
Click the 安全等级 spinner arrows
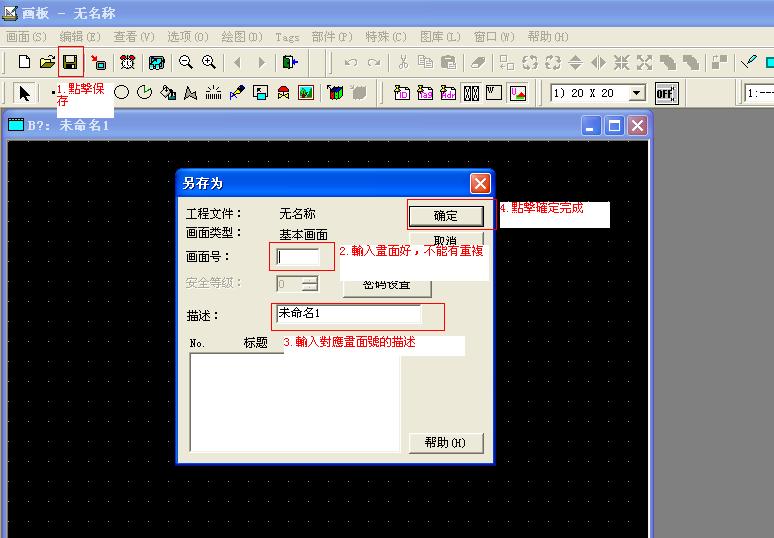click(x=310, y=284)
